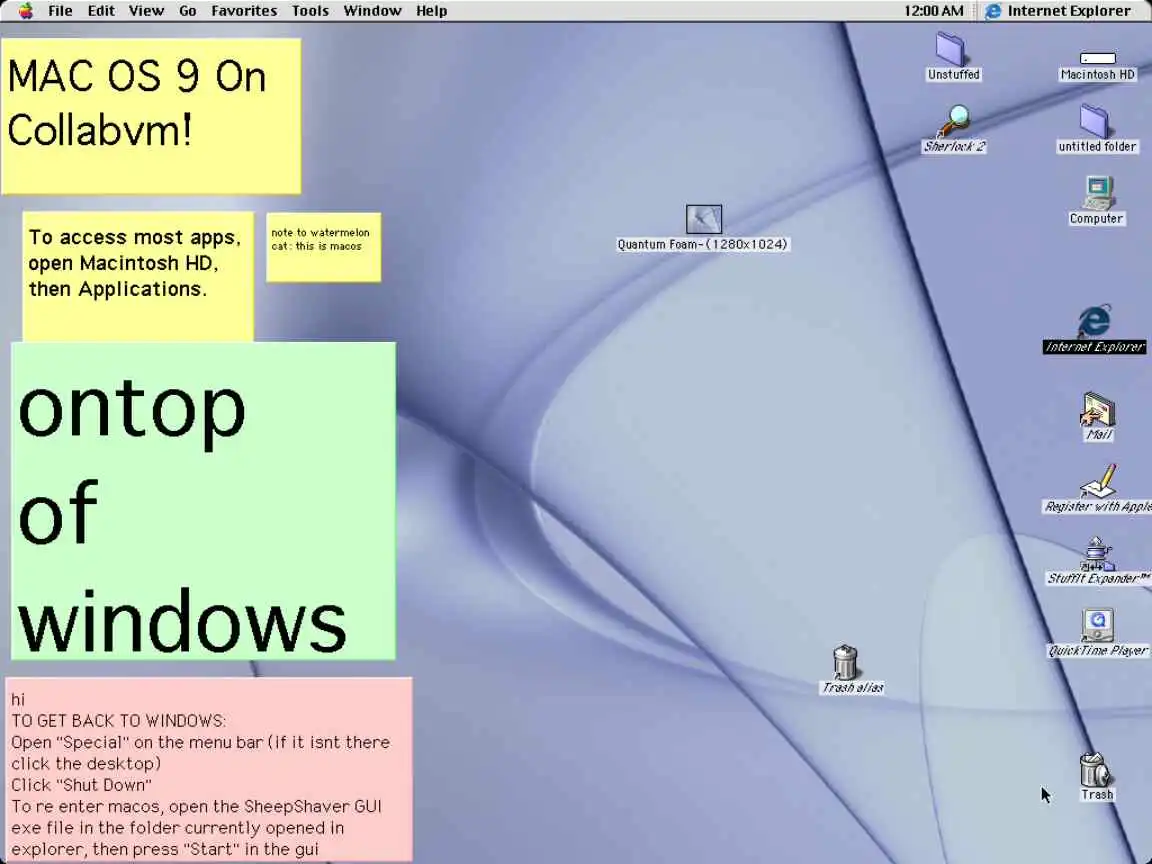
Task: Click the pink 'TO GET BACK TO WINDOWS' note
Action: click(209, 769)
